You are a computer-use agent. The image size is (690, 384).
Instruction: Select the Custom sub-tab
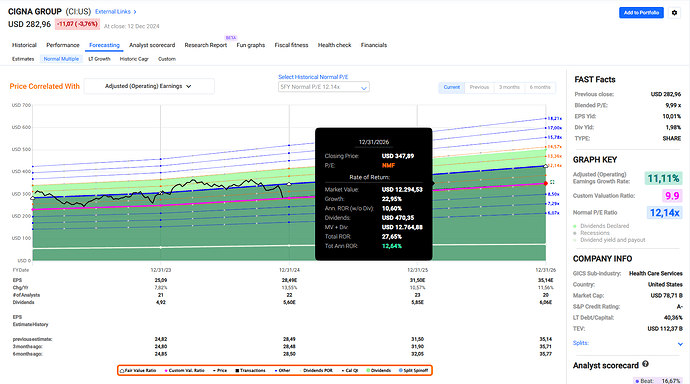167,59
